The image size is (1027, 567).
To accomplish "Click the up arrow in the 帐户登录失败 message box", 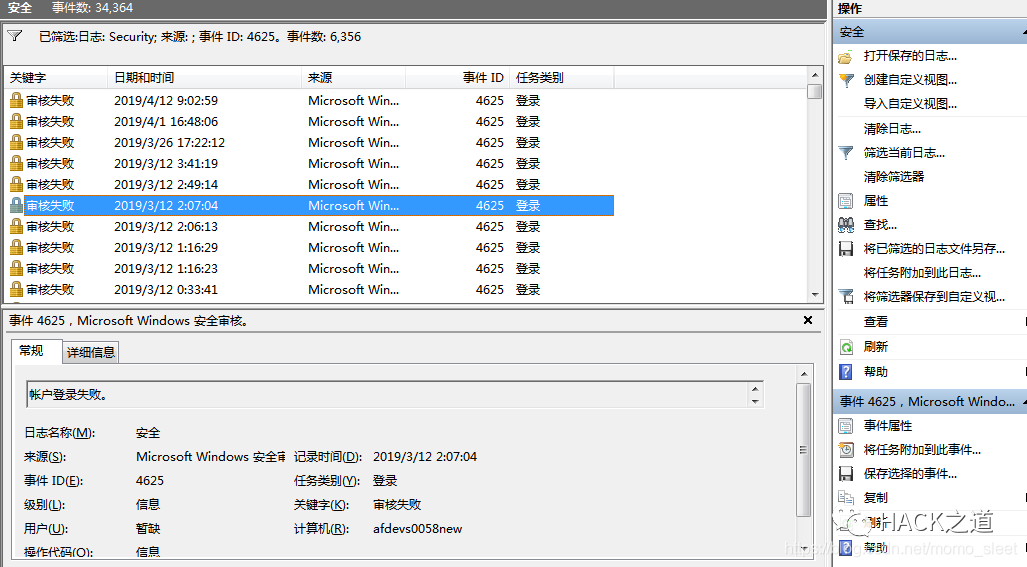I will coord(755,389).
